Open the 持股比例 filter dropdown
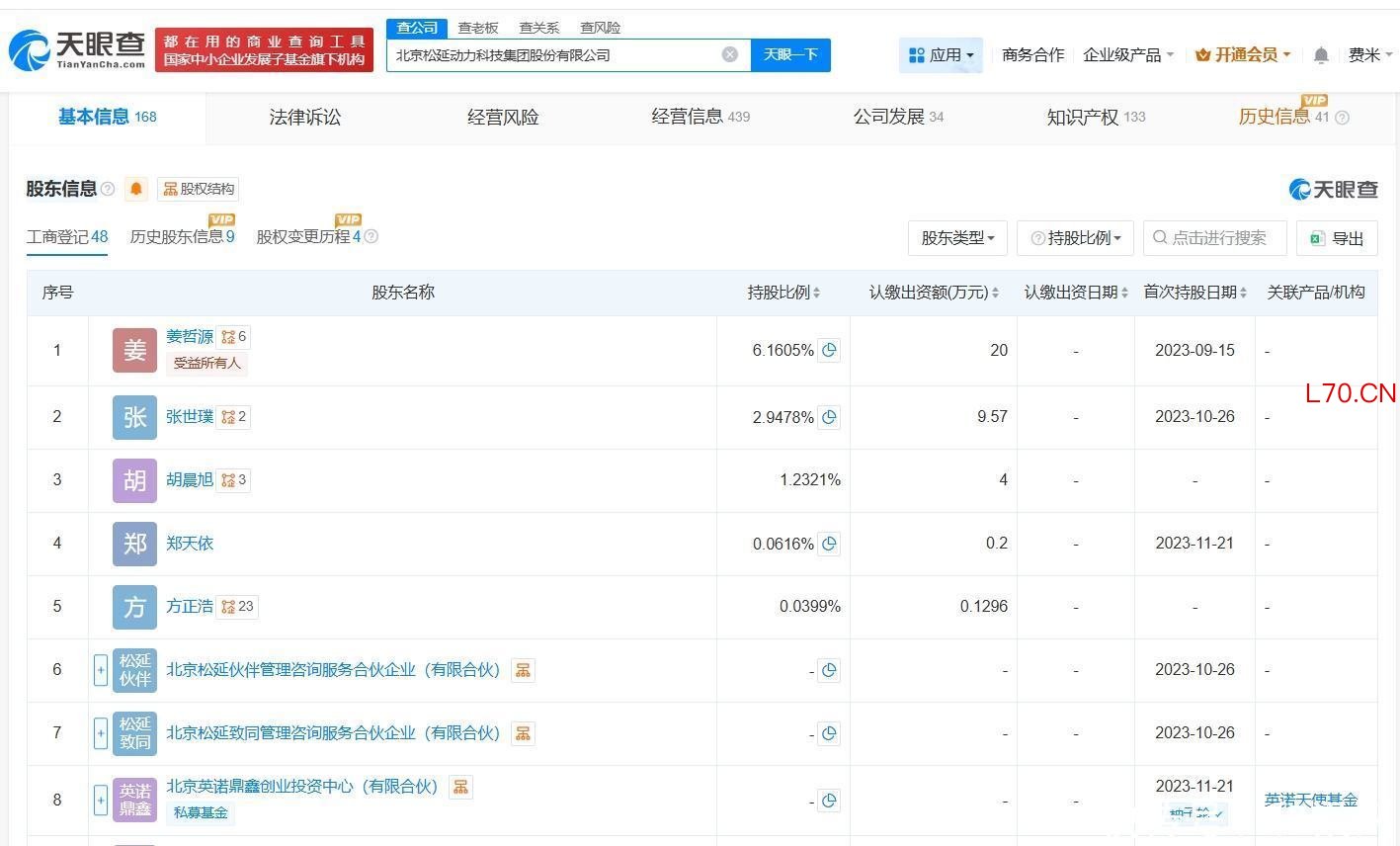This screenshot has width=1400, height=846. 1075,238
